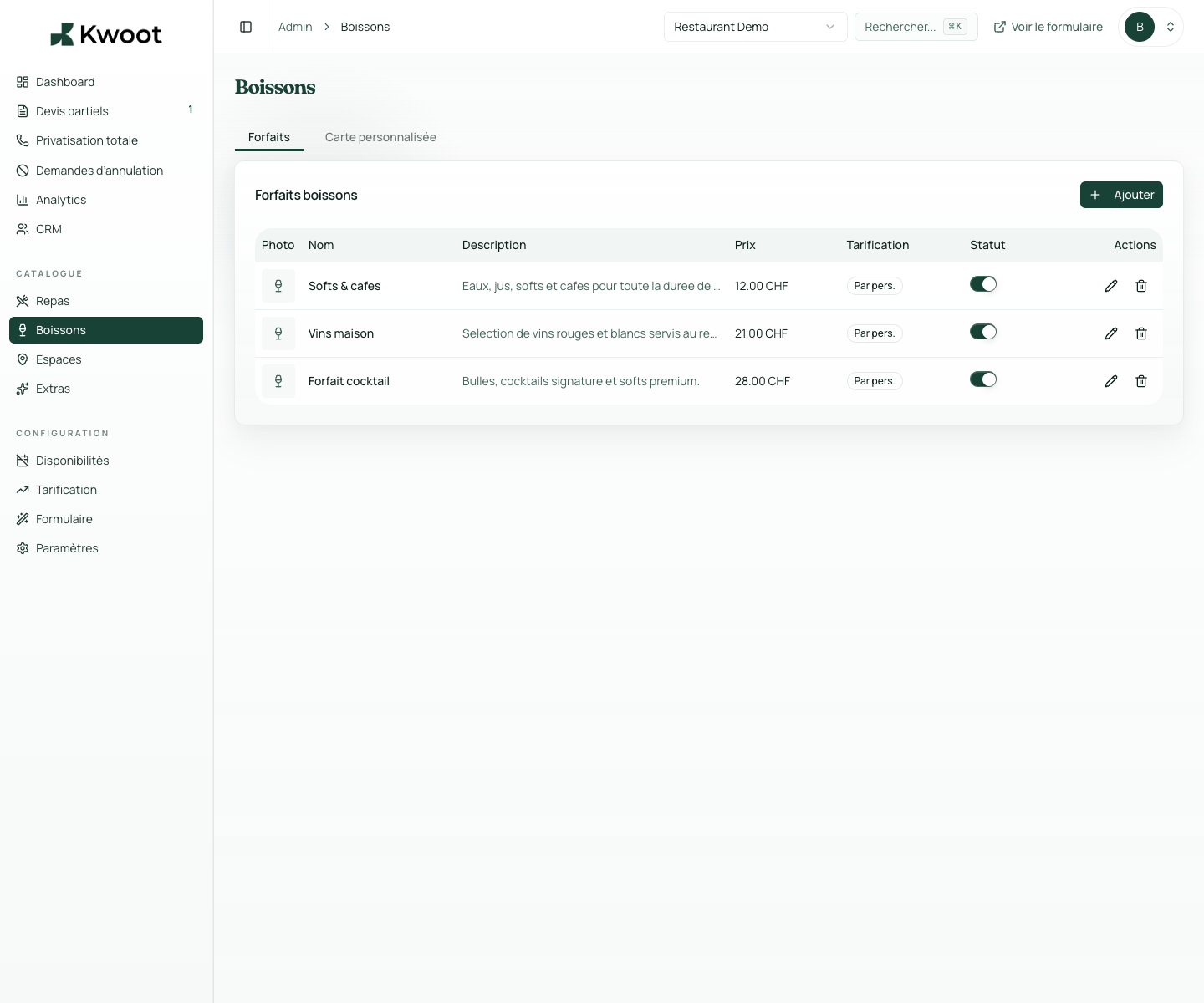The height and width of the screenshot is (1003, 1204).
Task: Click the Vins maison description text
Action: pos(589,333)
